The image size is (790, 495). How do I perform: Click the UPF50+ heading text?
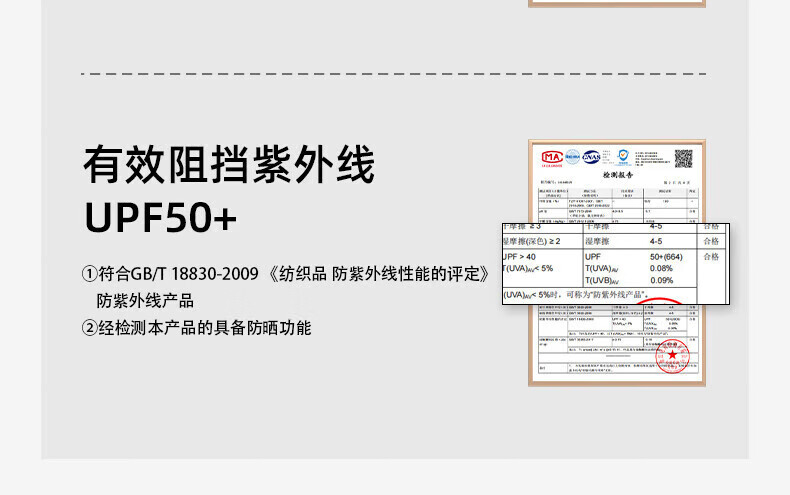(161, 217)
